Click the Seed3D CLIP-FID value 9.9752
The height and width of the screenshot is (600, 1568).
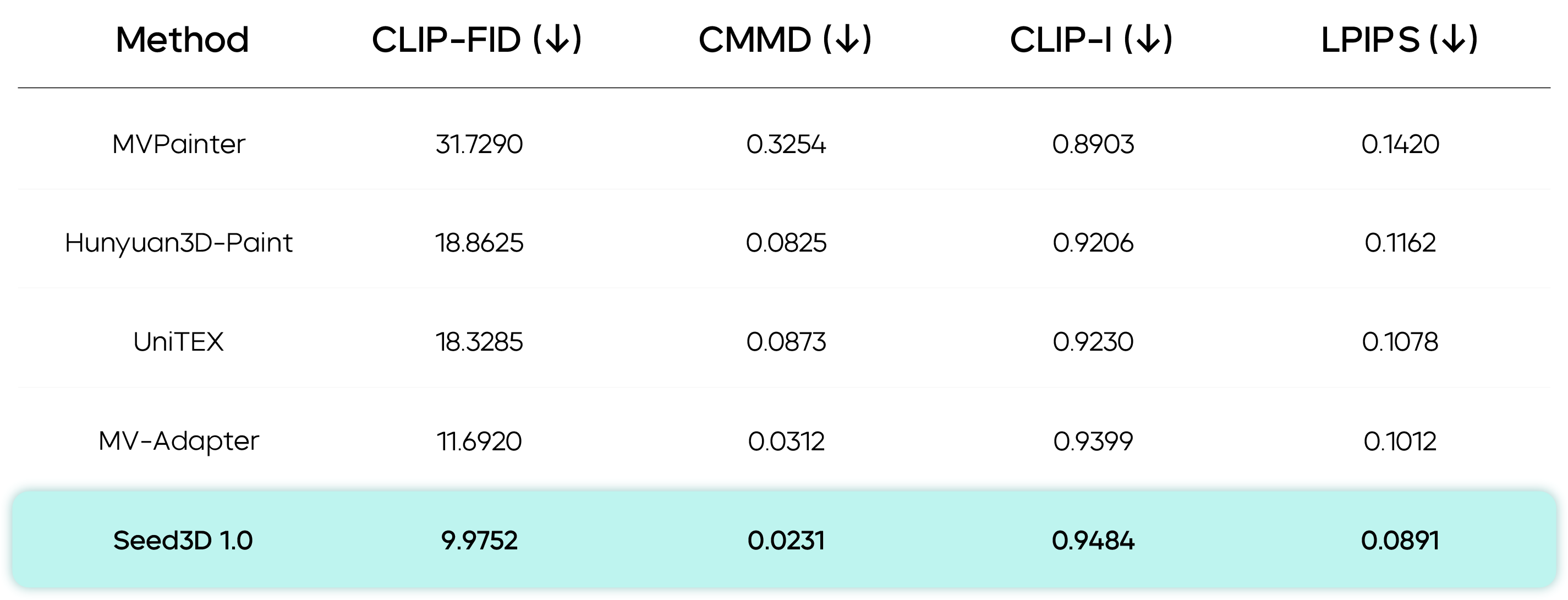tap(479, 541)
